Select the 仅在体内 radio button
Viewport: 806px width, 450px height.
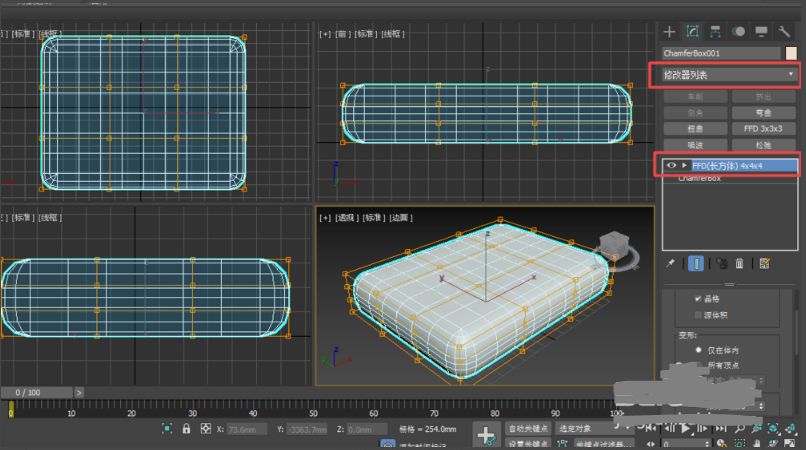coord(698,350)
